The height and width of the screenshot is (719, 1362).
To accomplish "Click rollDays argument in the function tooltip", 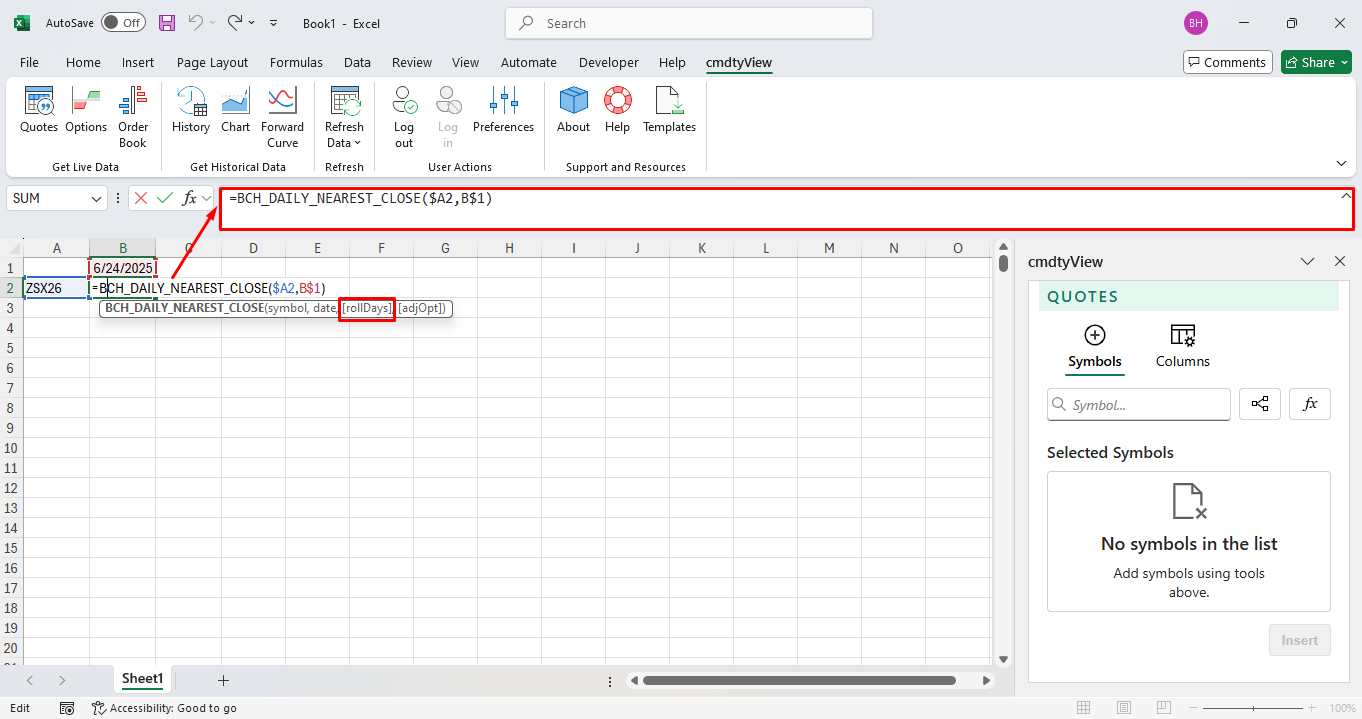I will click(x=367, y=308).
